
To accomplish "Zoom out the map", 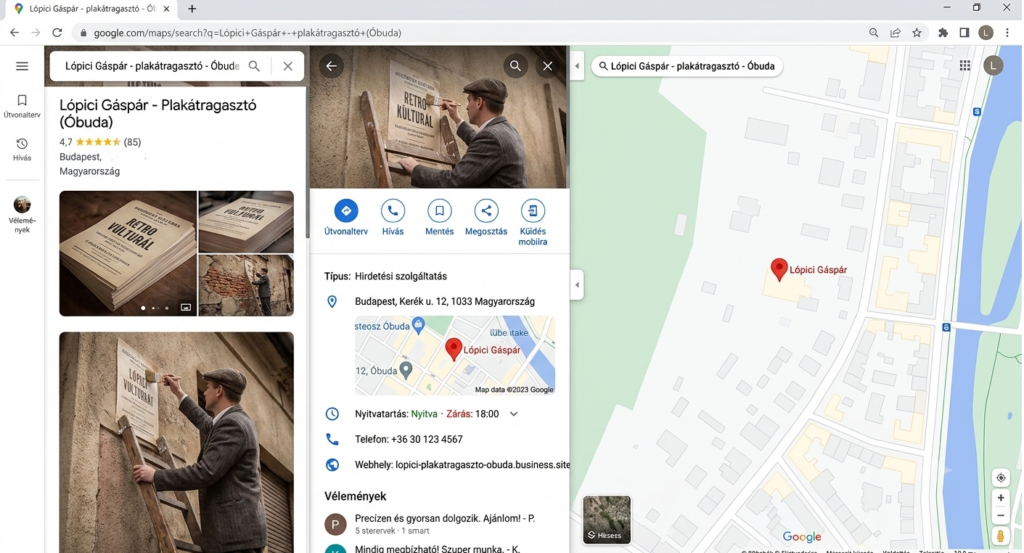I will point(1000,516).
